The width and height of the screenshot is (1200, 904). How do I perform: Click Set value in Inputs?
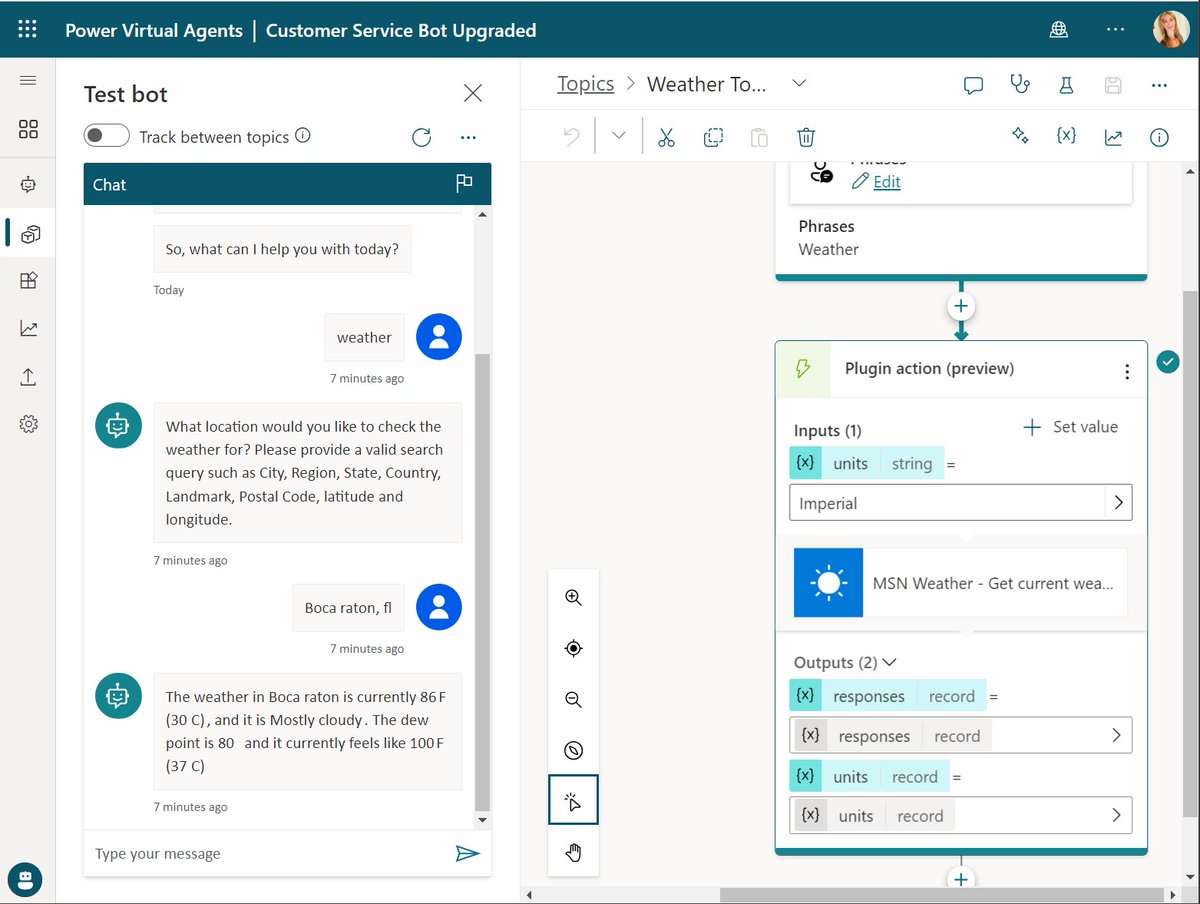[1071, 427]
